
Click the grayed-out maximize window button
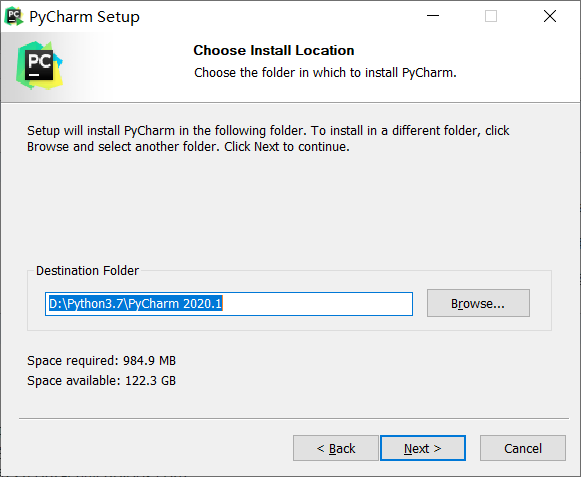(x=491, y=16)
